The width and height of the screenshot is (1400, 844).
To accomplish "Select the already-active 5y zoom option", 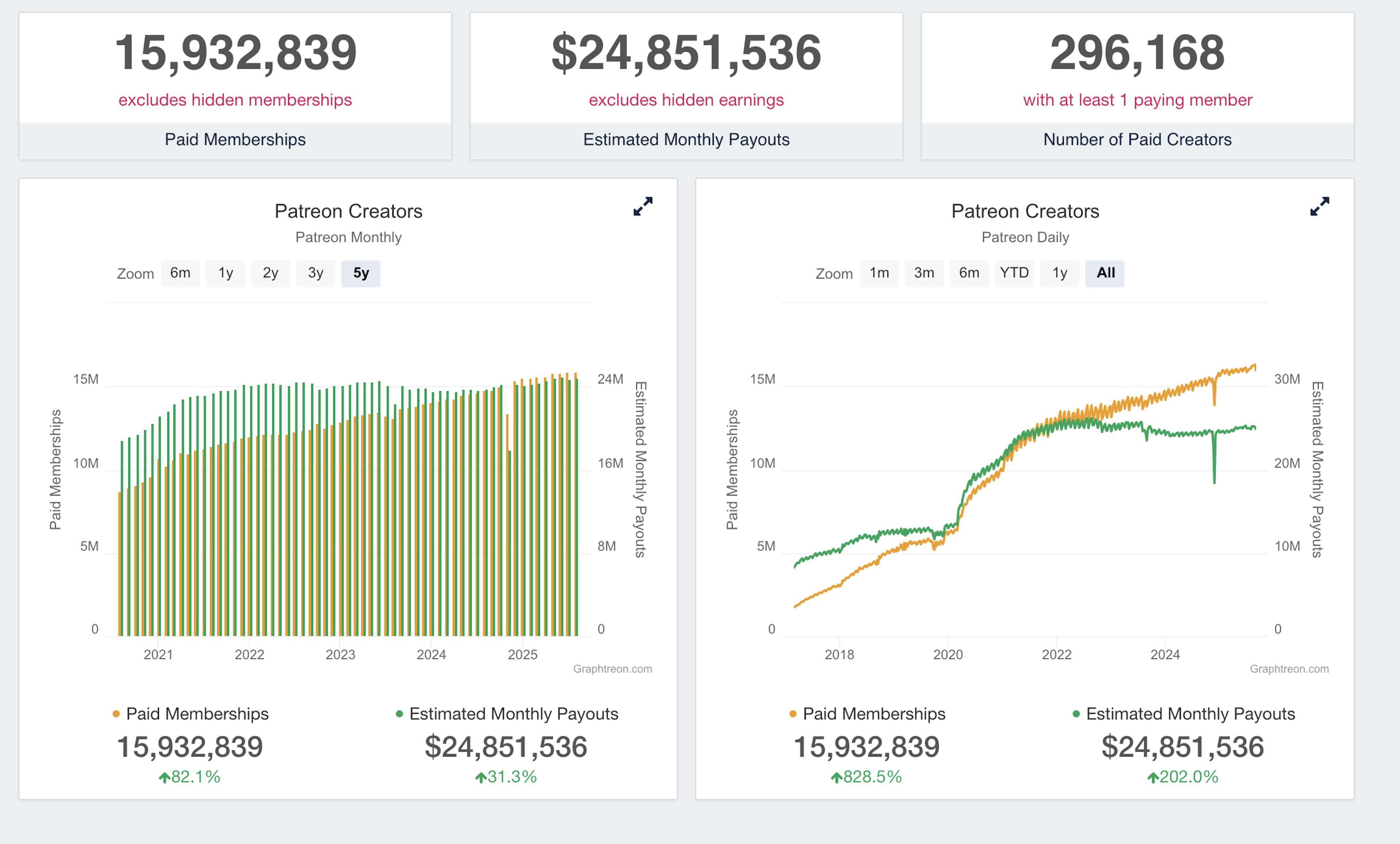I will tap(361, 273).
